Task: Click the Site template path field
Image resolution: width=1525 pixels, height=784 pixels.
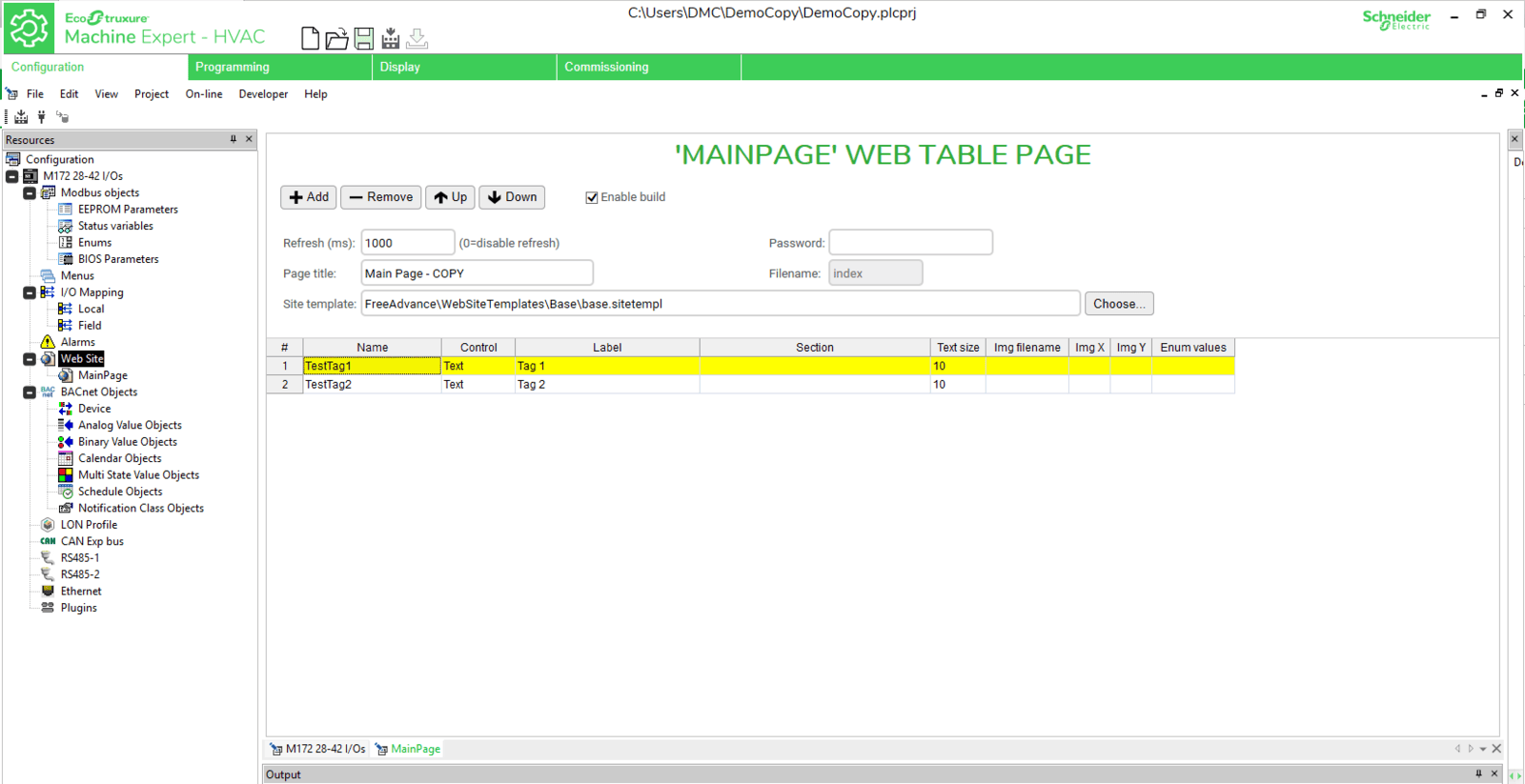Action: point(721,304)
